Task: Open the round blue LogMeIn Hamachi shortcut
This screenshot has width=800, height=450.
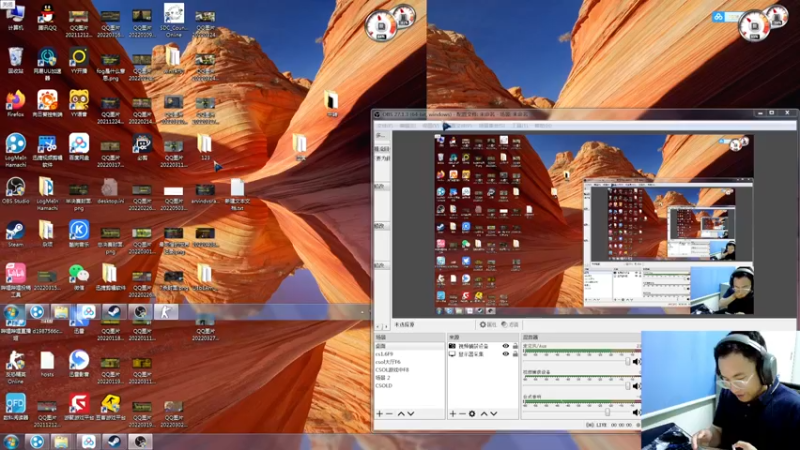Action: [15, 150]
